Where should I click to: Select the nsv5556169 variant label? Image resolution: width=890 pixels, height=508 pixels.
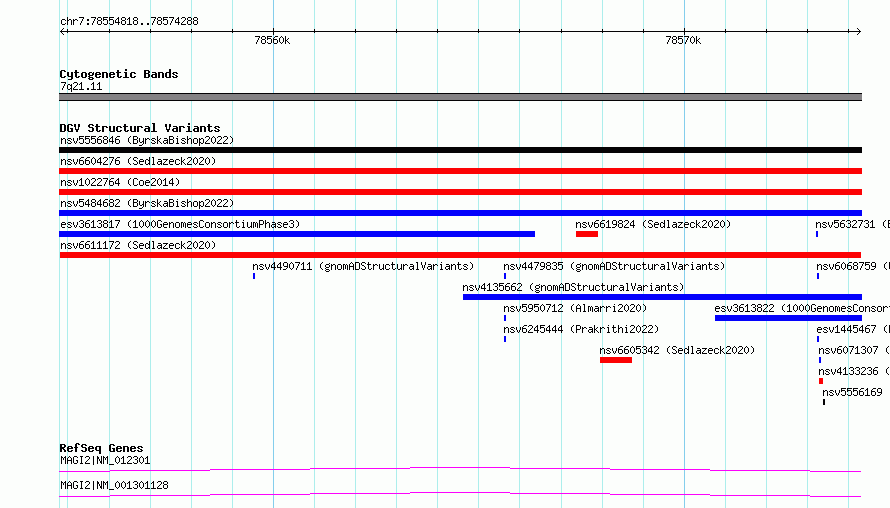tap(853, 392)
